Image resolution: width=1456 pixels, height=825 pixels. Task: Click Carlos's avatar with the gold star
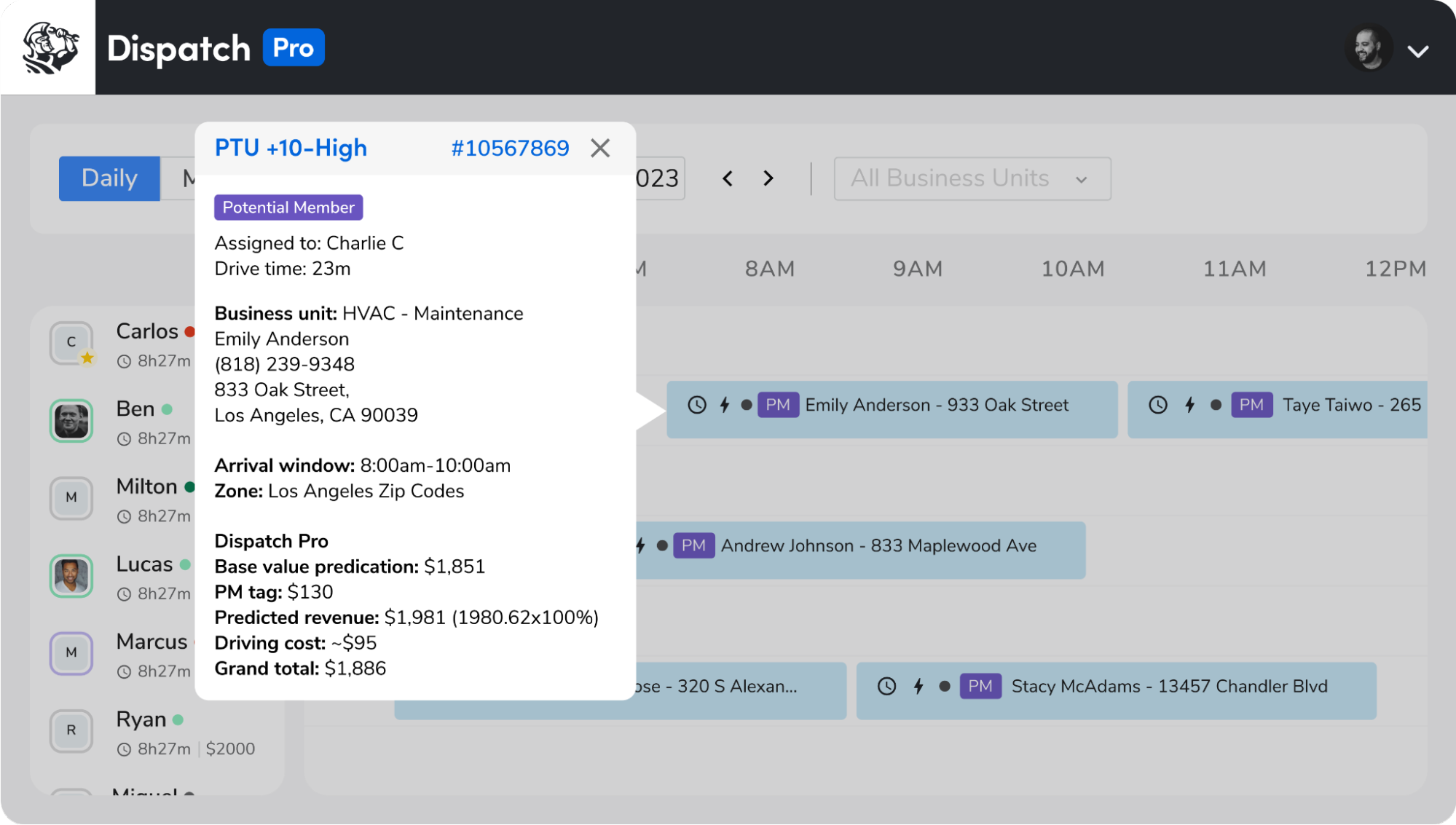(71, 343)
